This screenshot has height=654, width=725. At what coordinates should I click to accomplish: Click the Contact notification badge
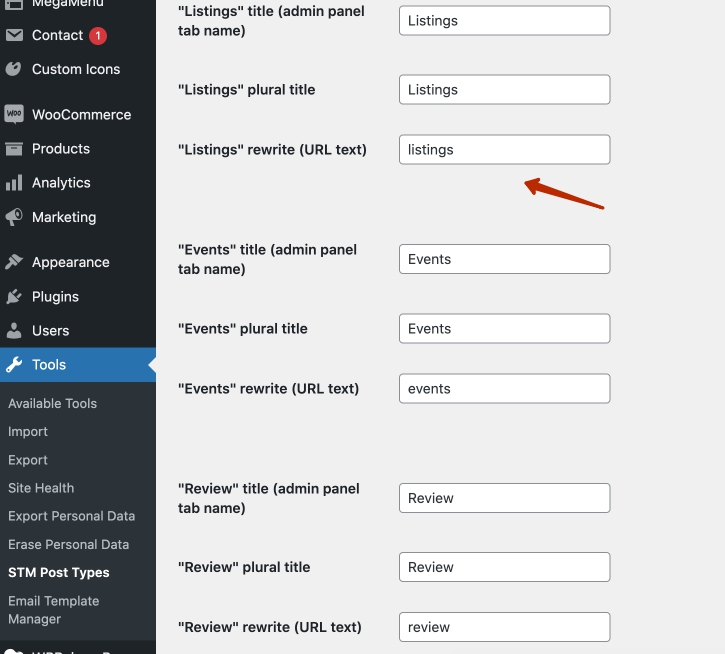[x=98, y=36]
